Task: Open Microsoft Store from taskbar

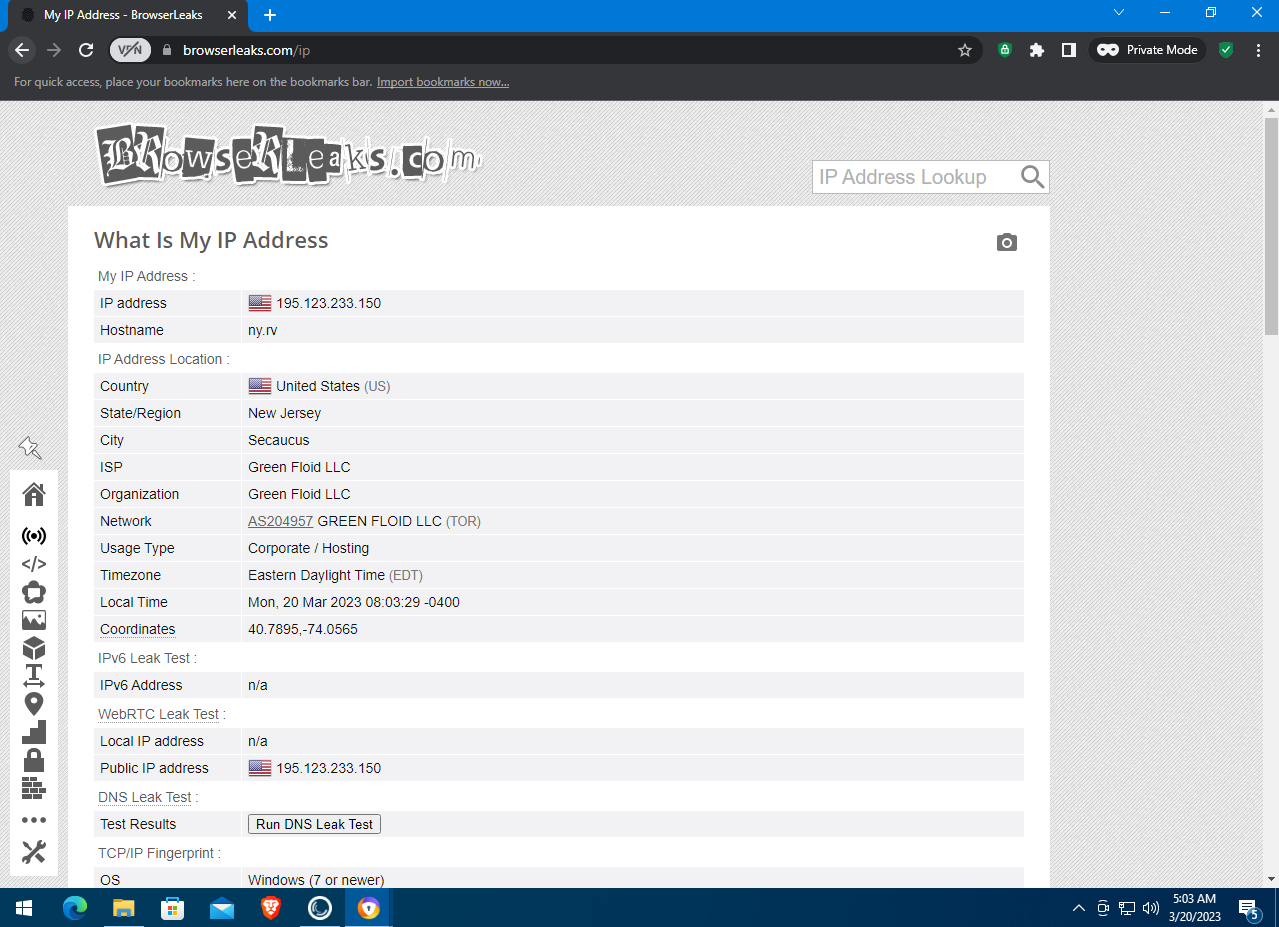Action: pyautogui.click(x=173, y=908)
